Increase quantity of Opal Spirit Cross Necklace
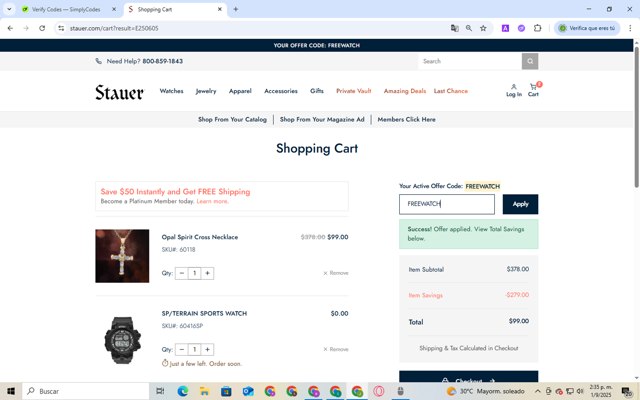 pos(207,273)
